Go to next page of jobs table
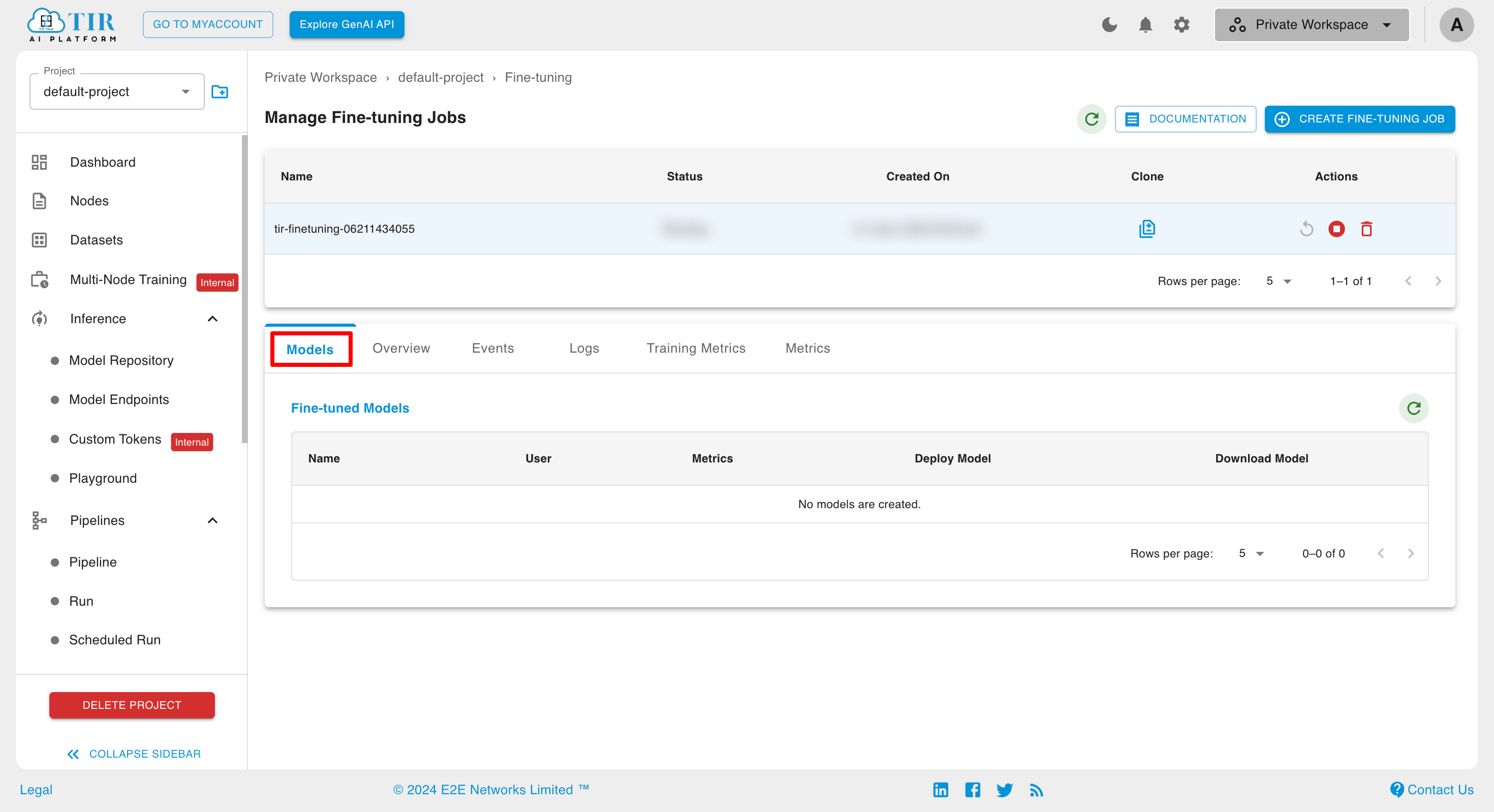 tap(1438, 282)
